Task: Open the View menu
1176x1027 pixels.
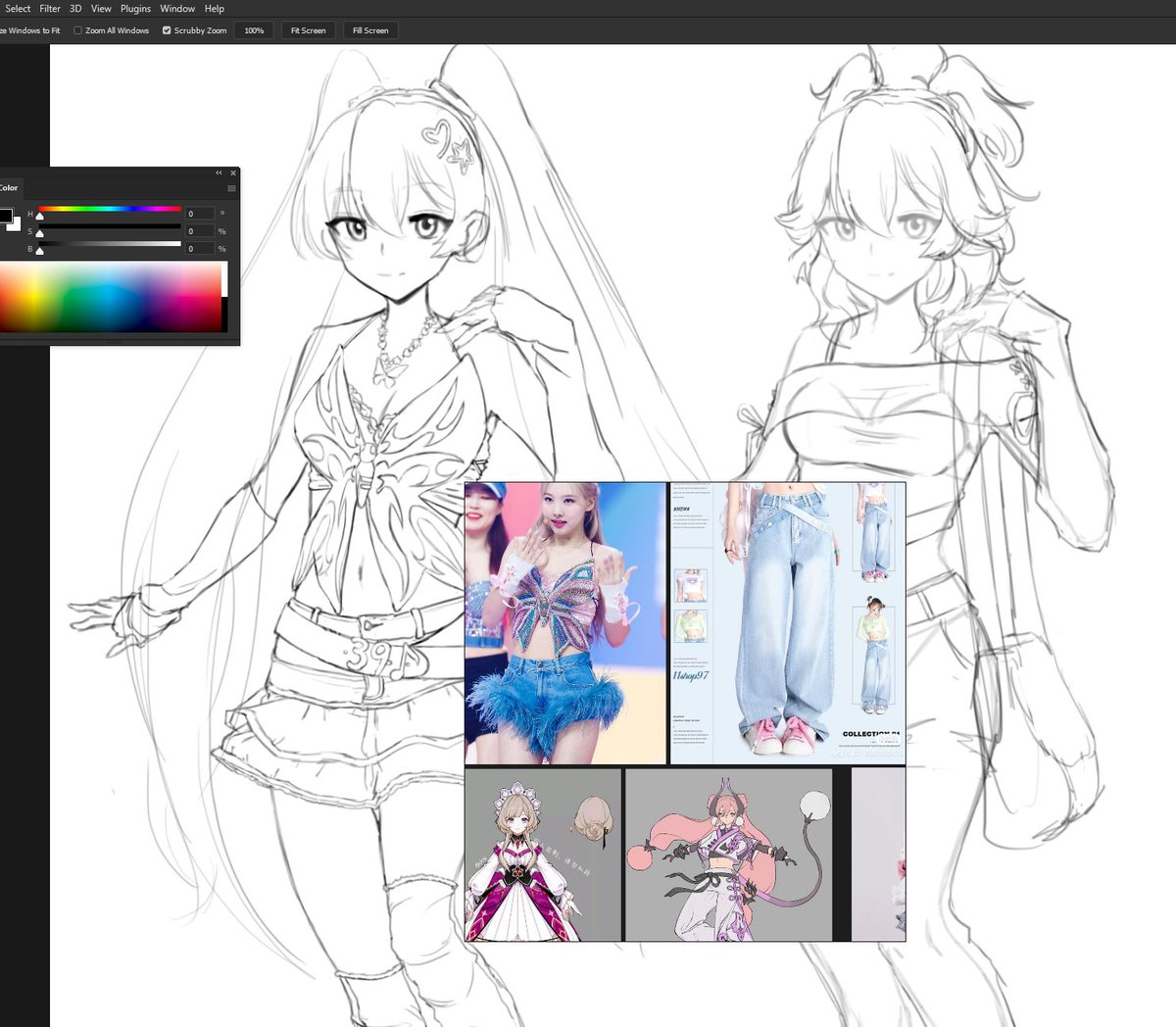Action: (x=101, y=8)
